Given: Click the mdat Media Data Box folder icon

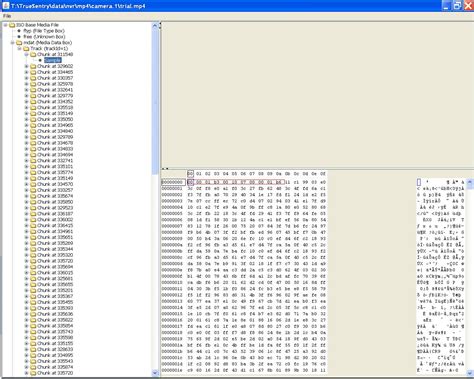Looking at the screenshot, I should coord(19,43).
